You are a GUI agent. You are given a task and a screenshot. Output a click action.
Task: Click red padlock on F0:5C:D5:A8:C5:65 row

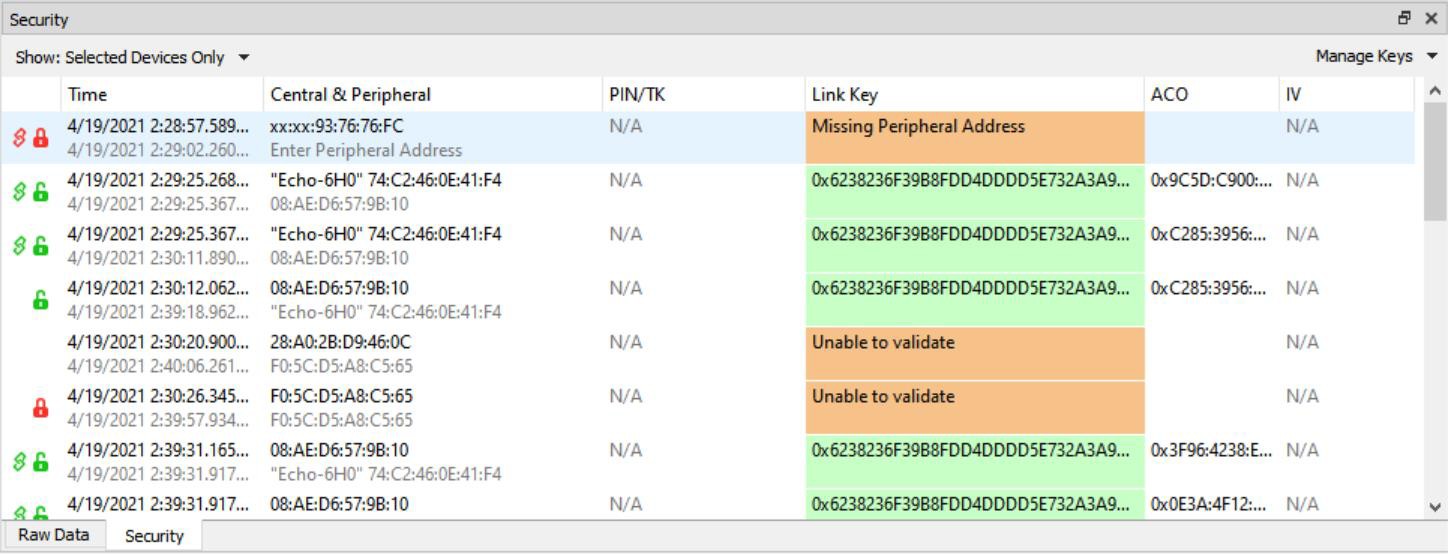[x=41, y=408]
